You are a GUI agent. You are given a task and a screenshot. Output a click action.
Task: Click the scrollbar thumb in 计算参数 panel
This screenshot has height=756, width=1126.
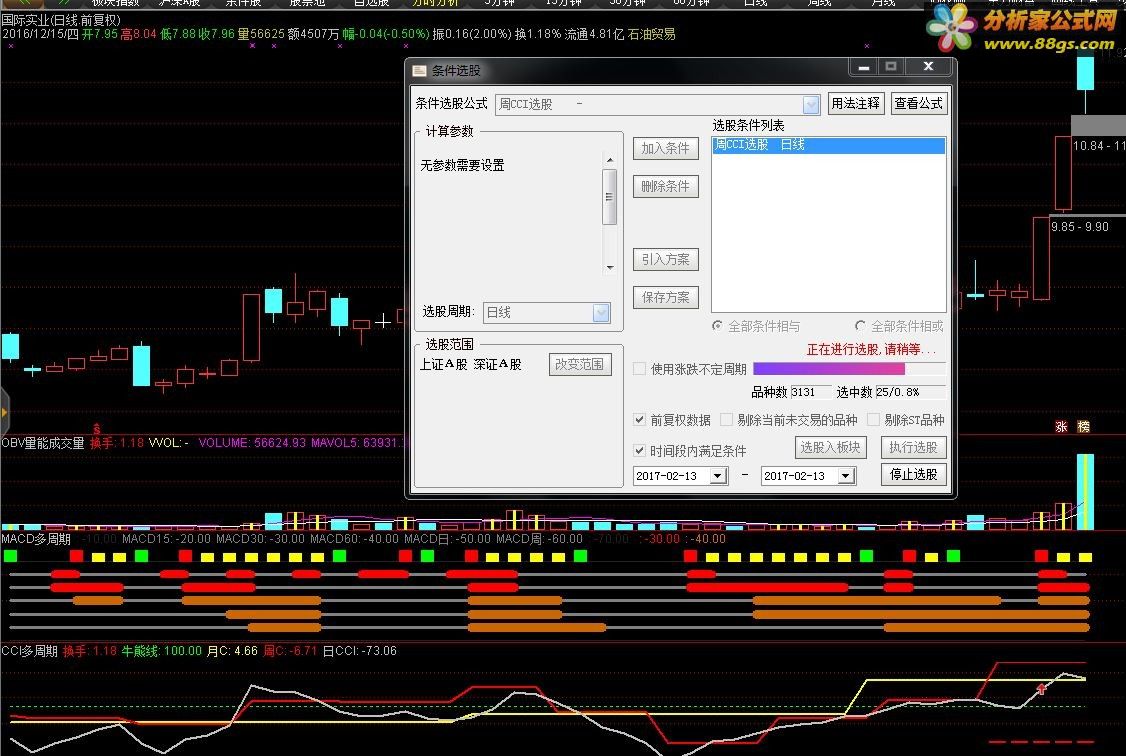(610, 197)
